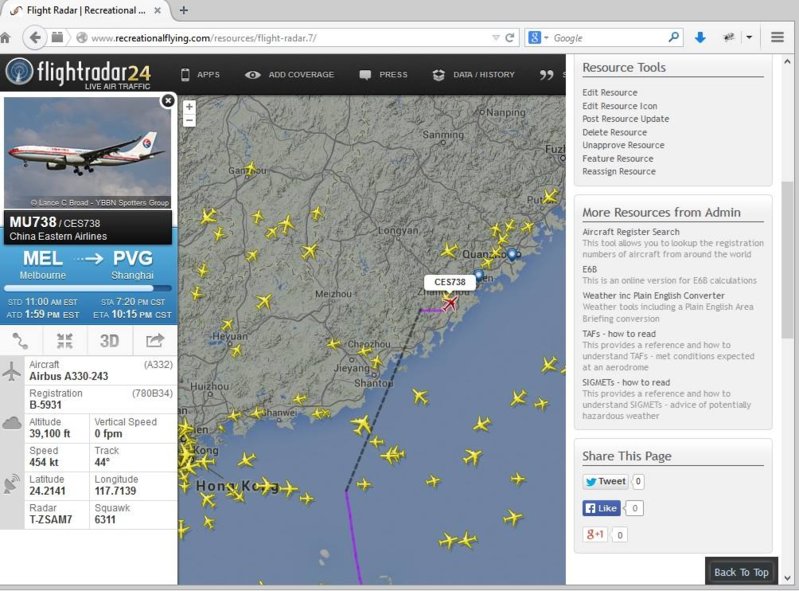This screenshot has width=799, height=591.
Task: Click the Airbus A330-243 aircraft text
Action: (68, 377)
